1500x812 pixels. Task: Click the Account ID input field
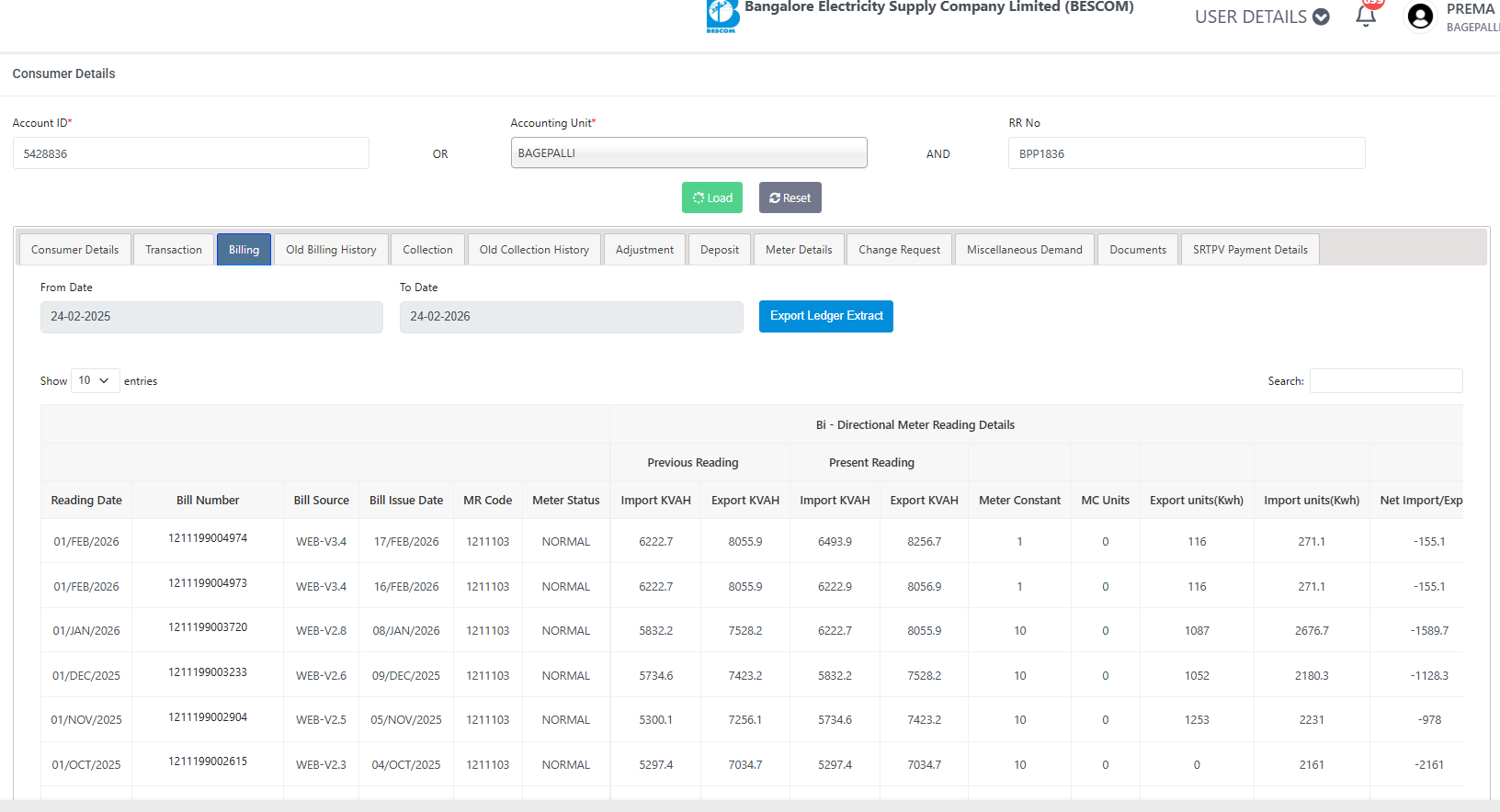[191, 153]
